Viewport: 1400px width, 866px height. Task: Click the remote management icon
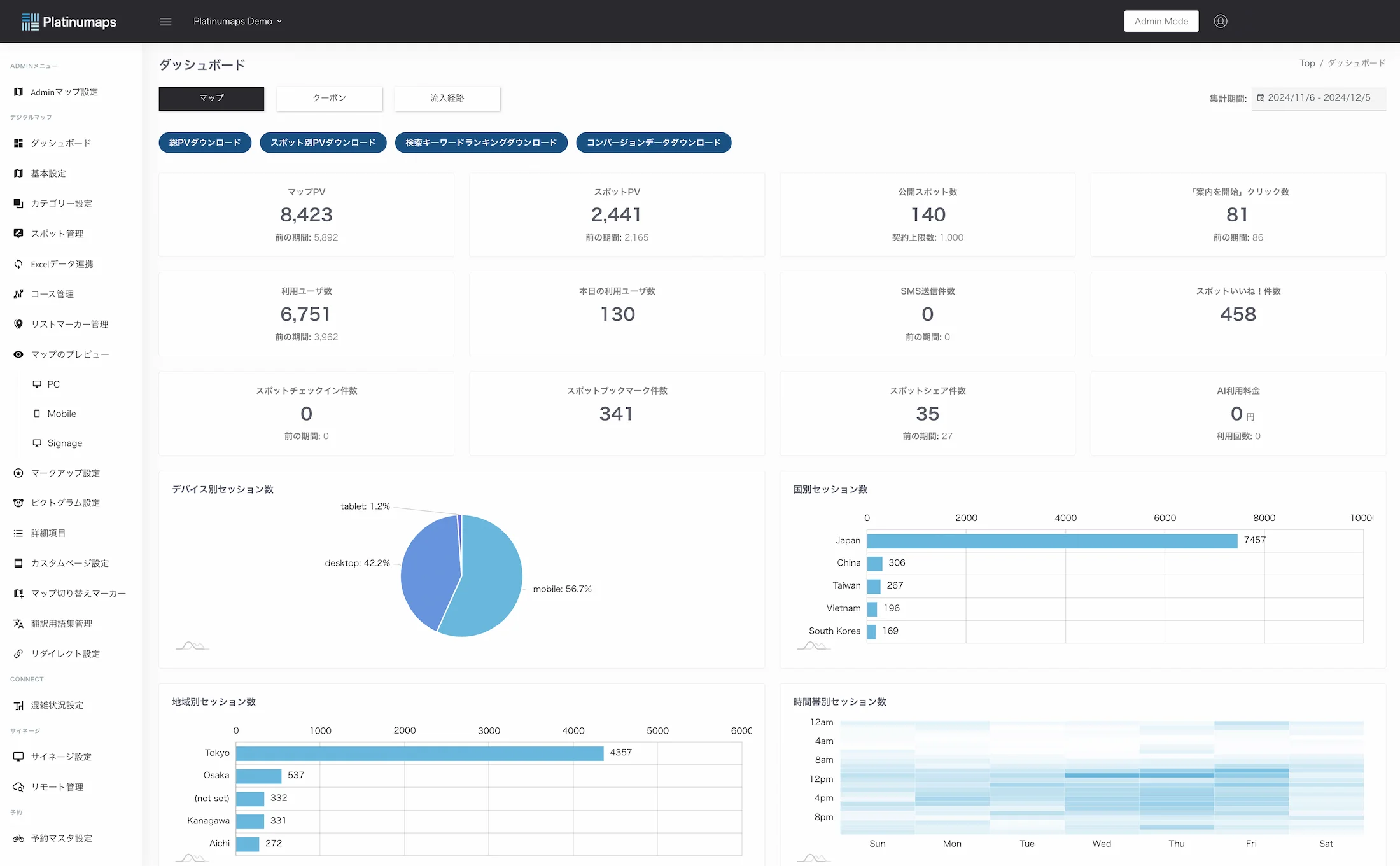coord(18,787)
